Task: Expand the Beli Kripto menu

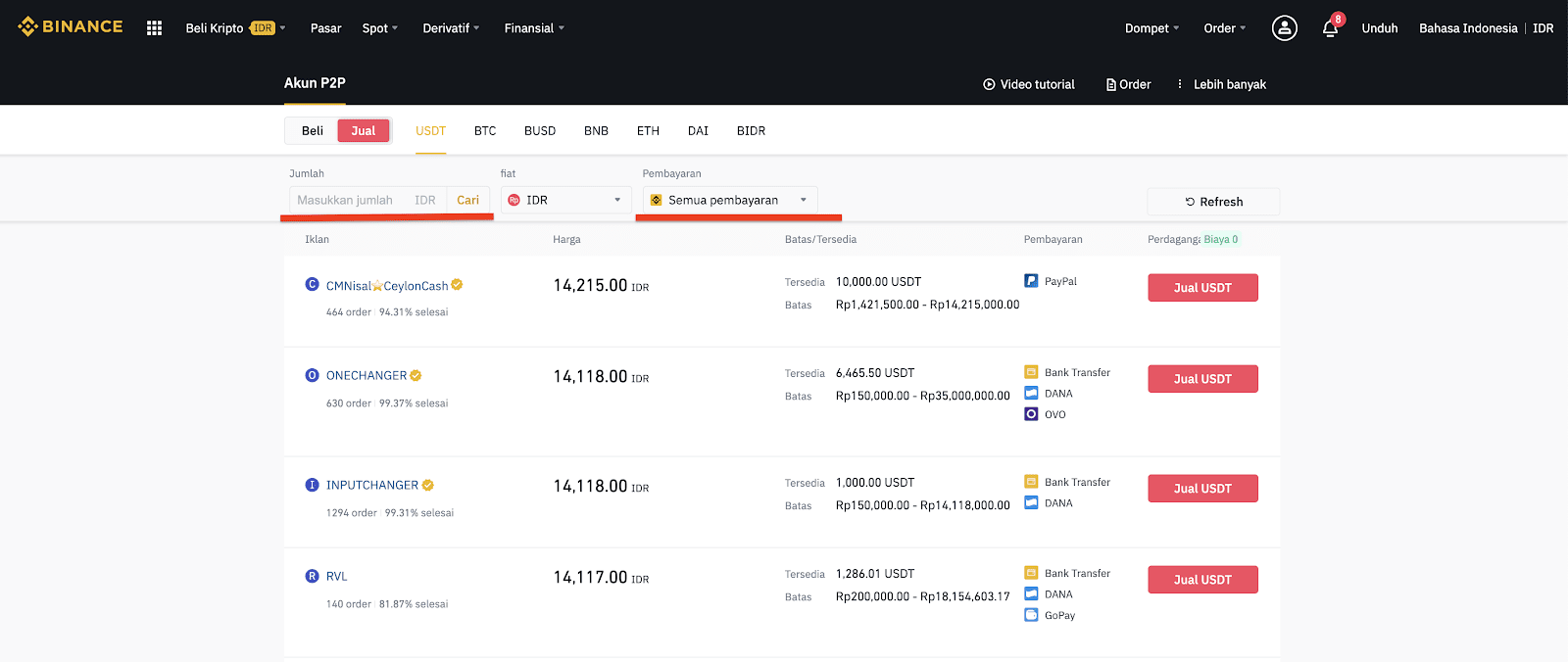Action: (x=235, y=28)
